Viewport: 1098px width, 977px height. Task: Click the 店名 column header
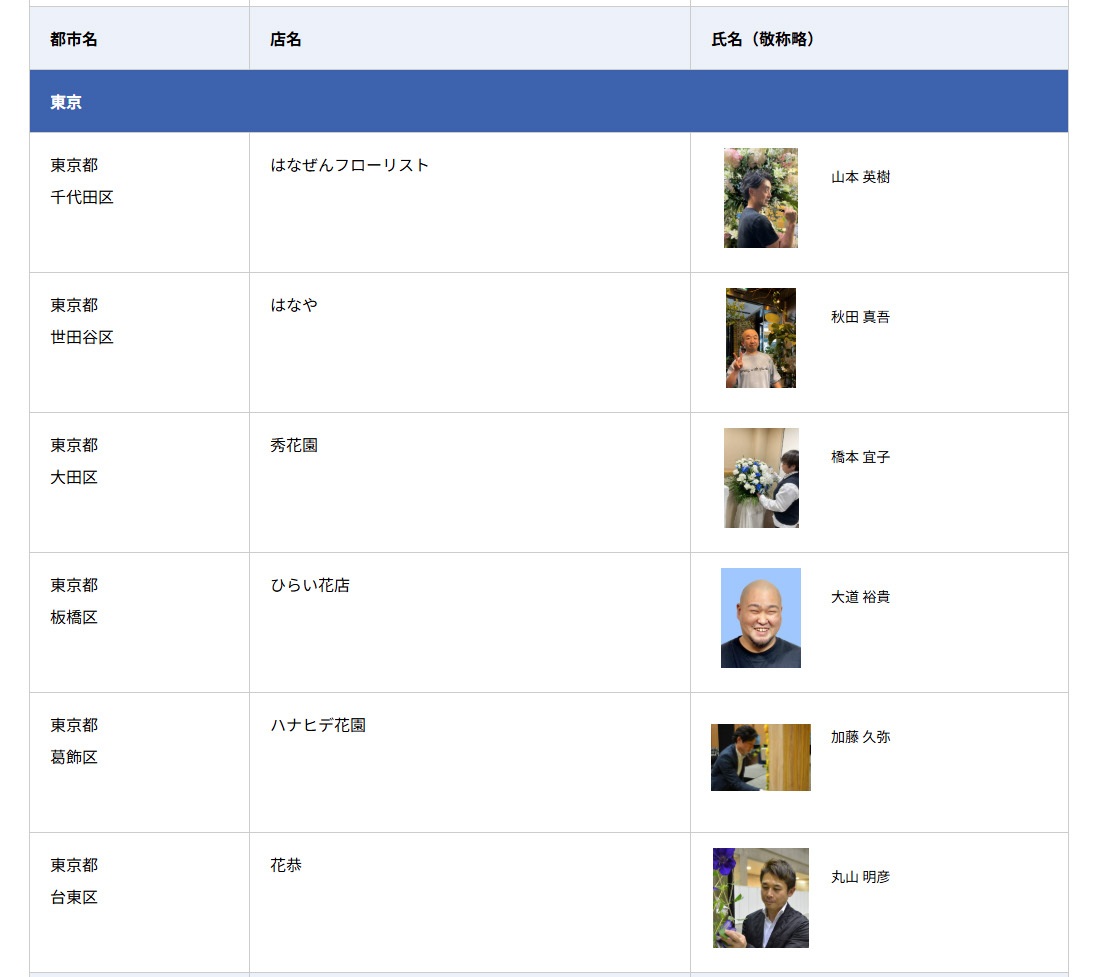(x=285, y=39)
